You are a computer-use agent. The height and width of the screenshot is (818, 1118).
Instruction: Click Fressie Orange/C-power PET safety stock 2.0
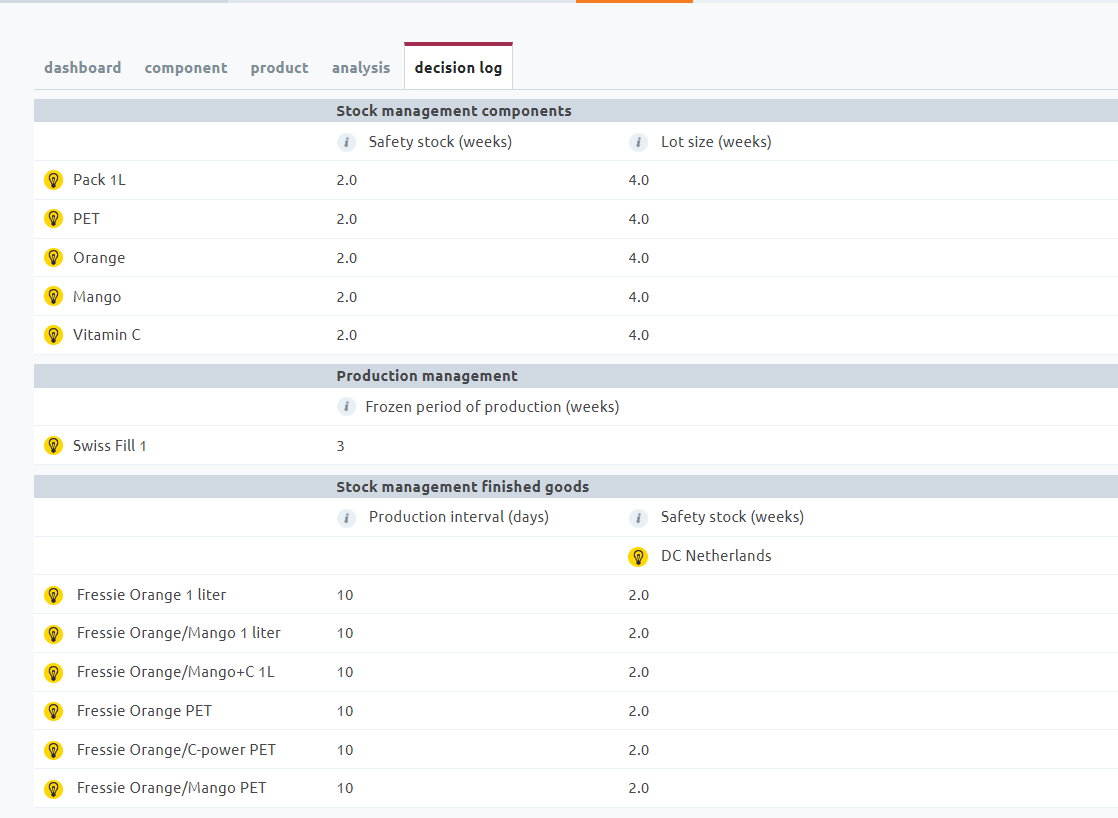tap(639, 750)
